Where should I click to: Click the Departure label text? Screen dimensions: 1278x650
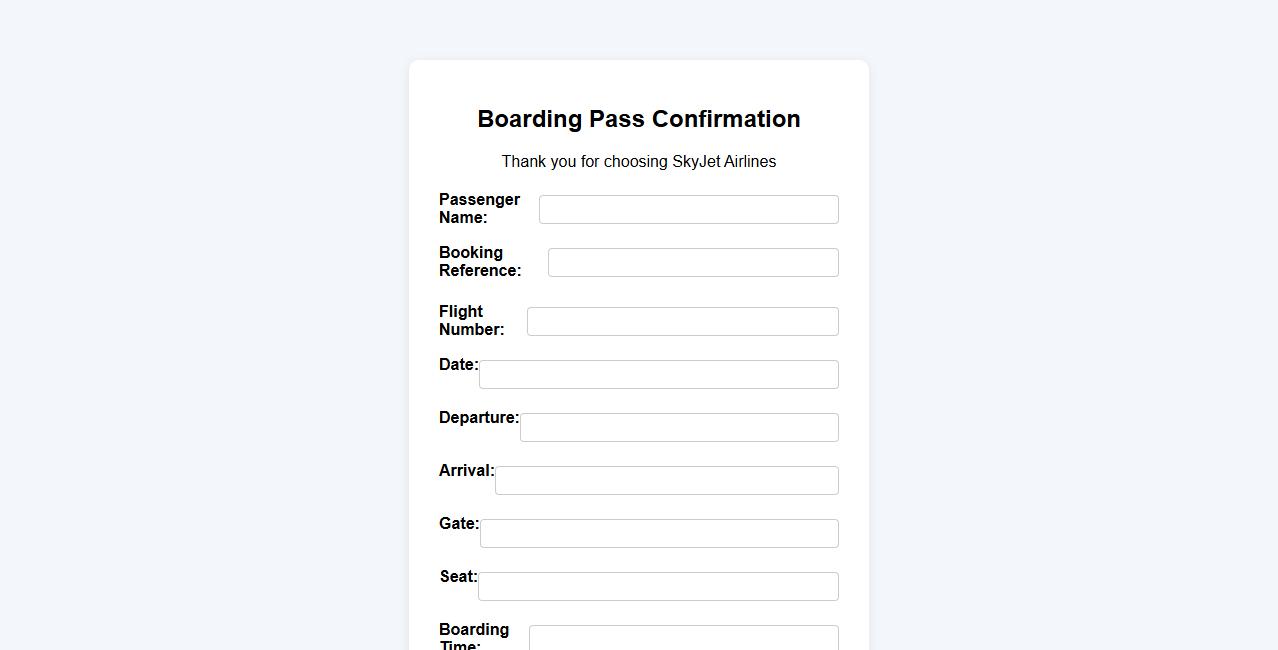(478, 418)
